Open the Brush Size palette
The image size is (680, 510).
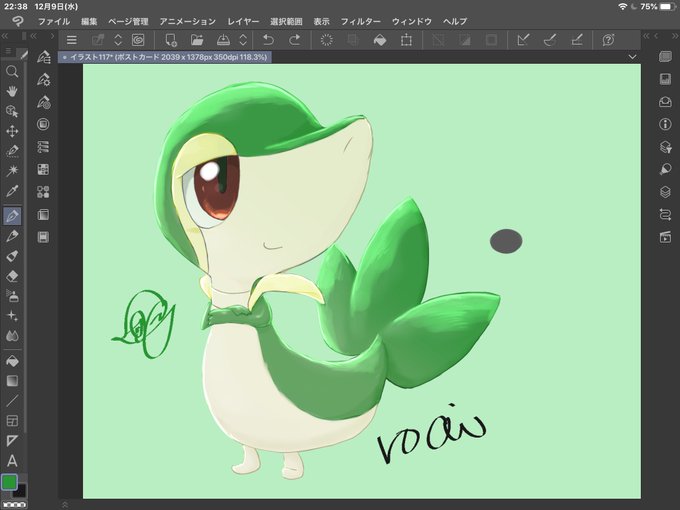coord(43,102)
